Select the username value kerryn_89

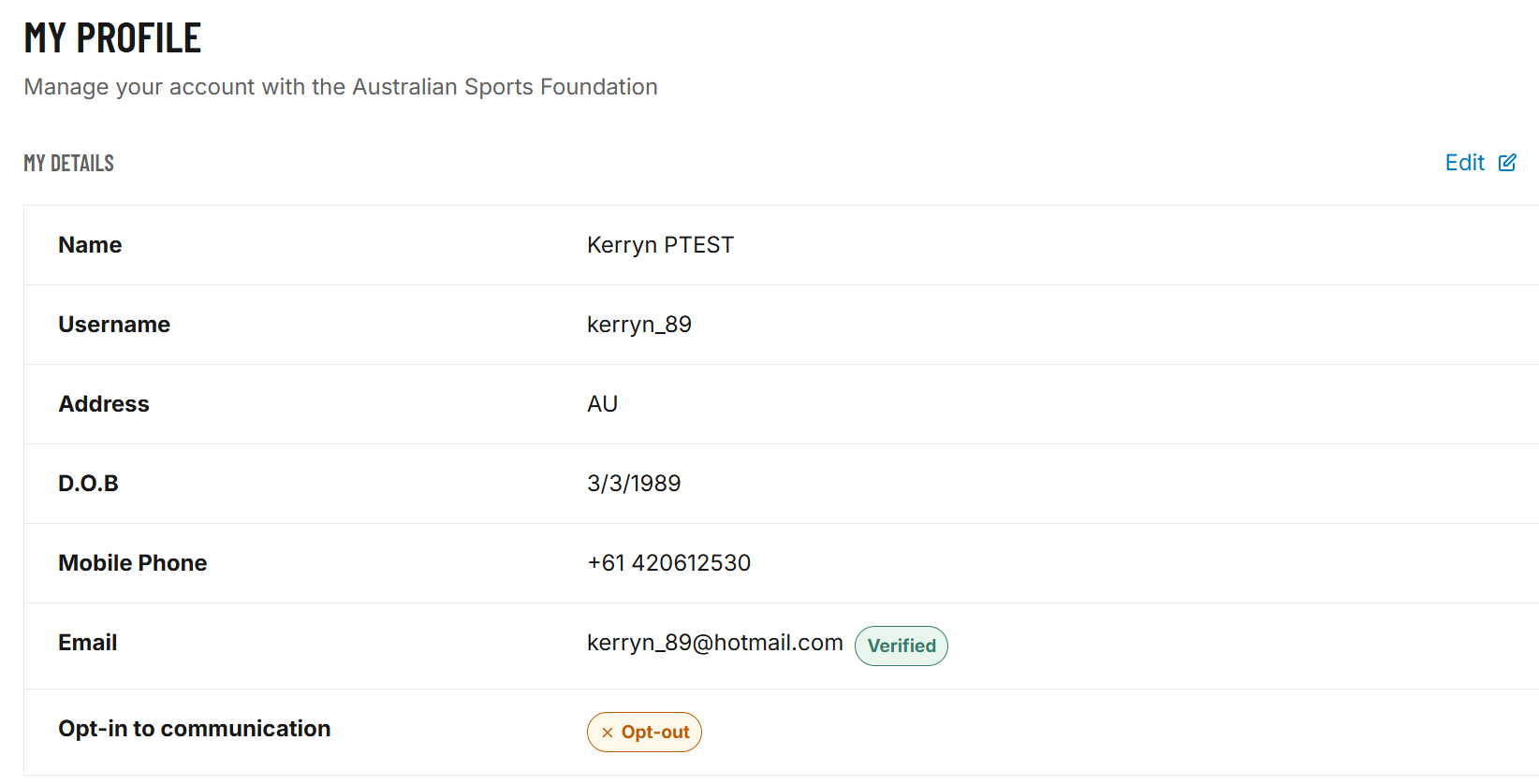(x=639, y=325)
